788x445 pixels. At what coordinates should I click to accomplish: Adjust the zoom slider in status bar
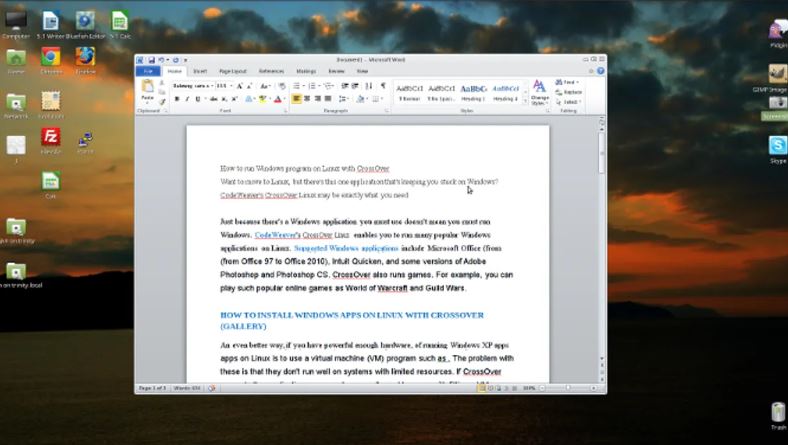(x=568, y=388)
